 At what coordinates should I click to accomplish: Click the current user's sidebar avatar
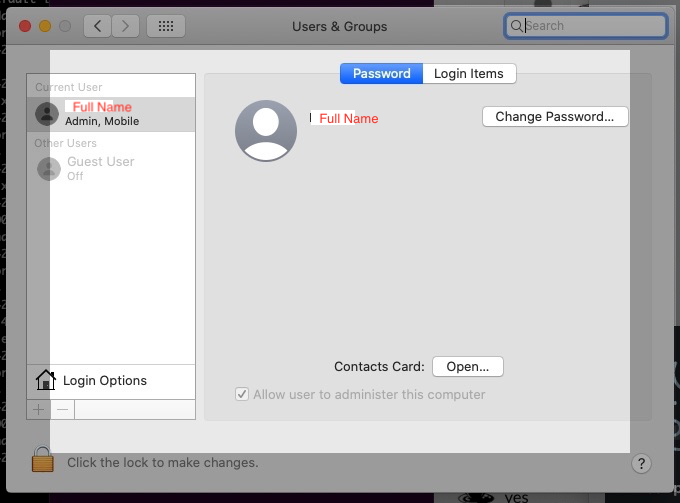coord(47,114)
